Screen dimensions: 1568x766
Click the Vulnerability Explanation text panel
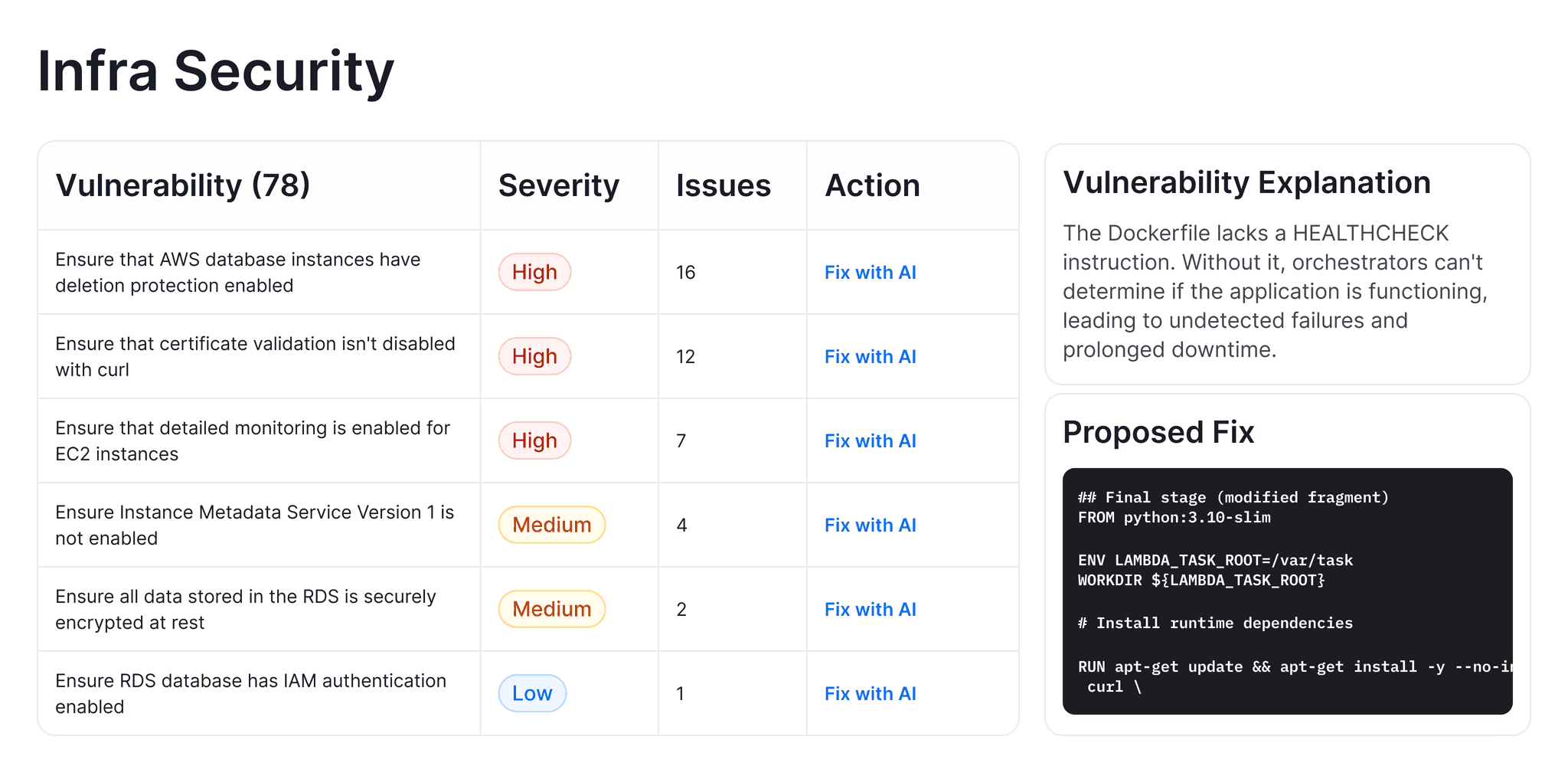(x=1287, y=264)
